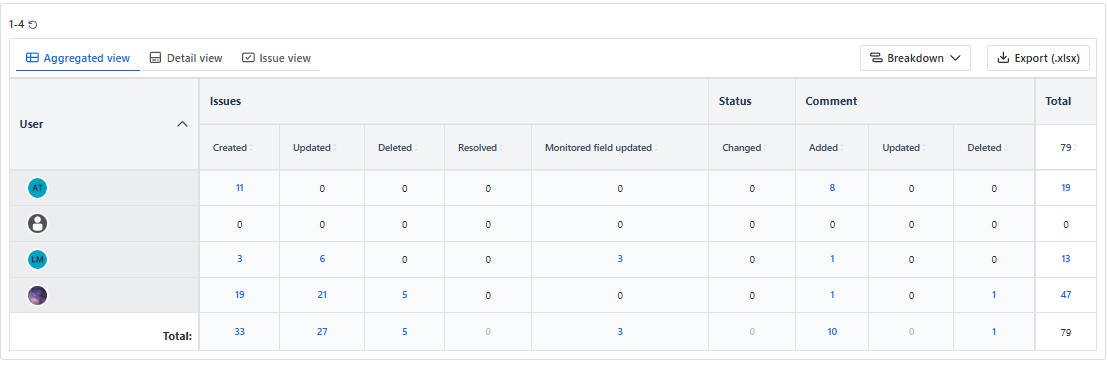
Task: Click the anonymous user avatar
Action: tap(37, 224)
